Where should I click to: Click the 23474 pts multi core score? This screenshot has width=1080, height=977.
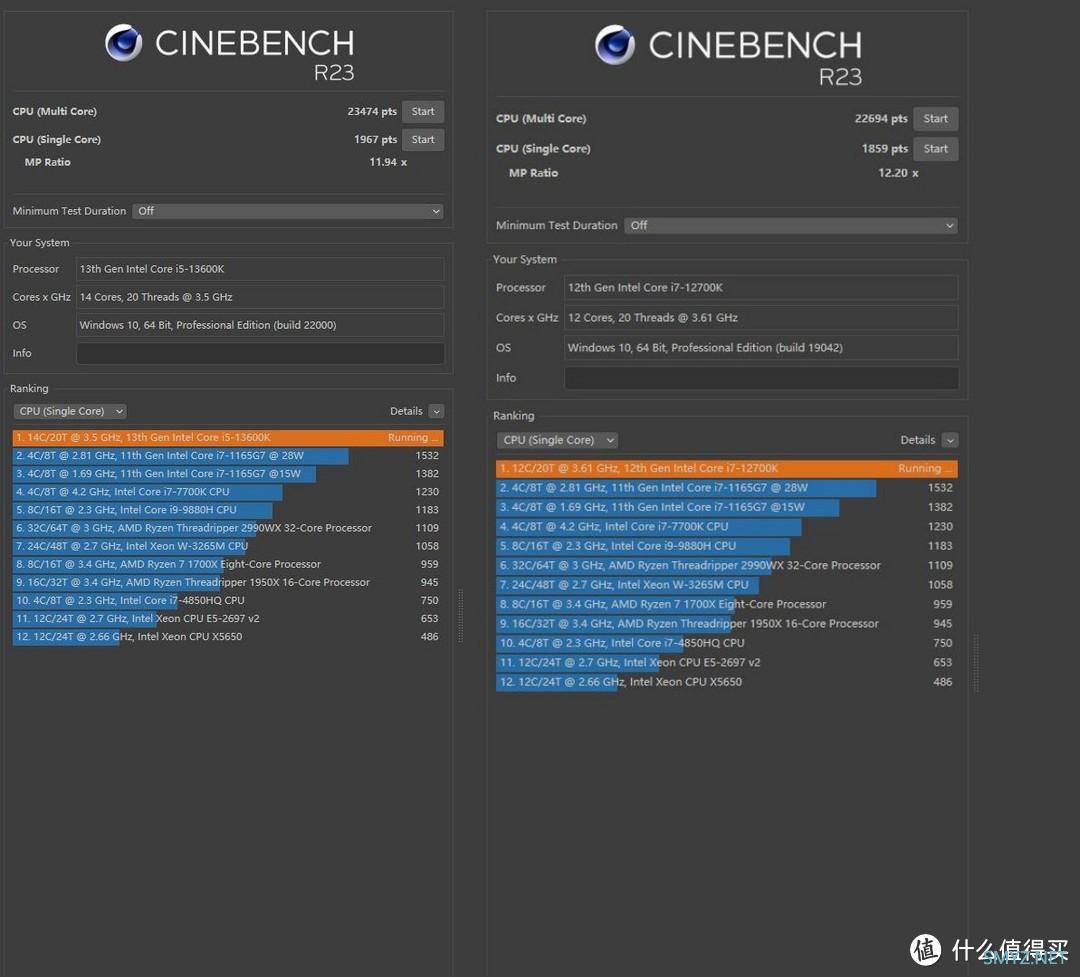pos(372,112)
